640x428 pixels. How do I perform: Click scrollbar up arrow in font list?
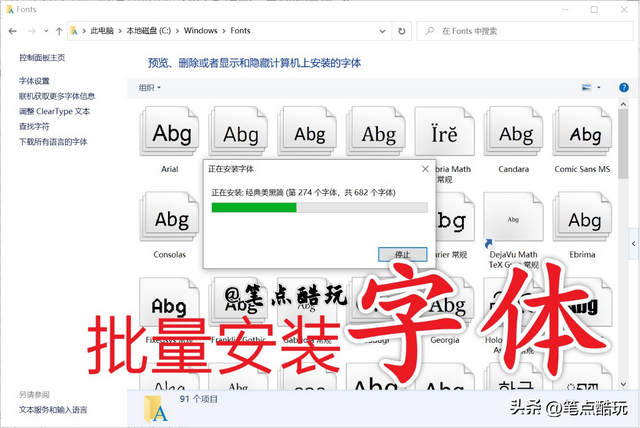coord(623,104)
